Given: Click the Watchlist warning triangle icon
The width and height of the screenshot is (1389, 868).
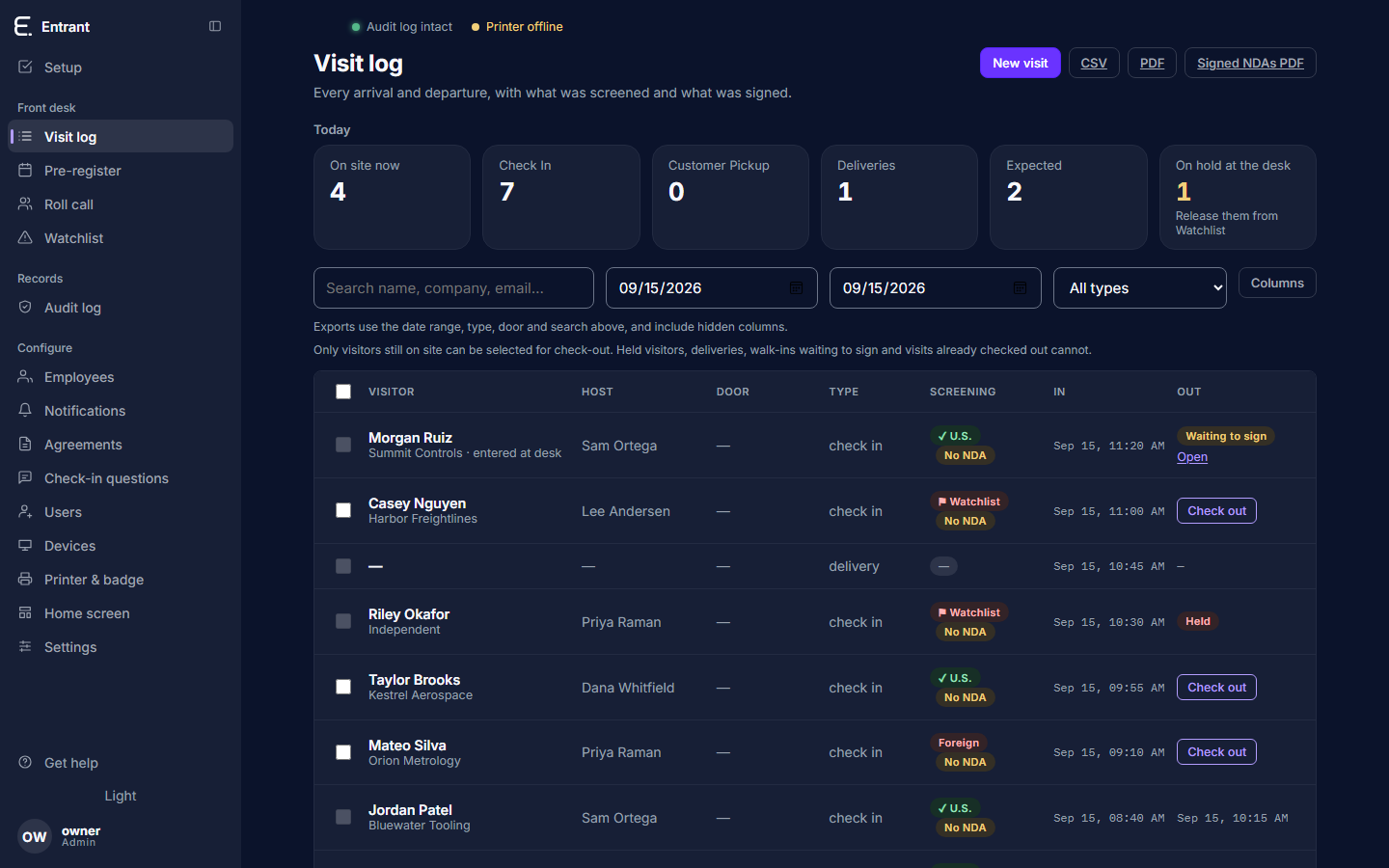Looking at the screenshot, I should (25, 237).
